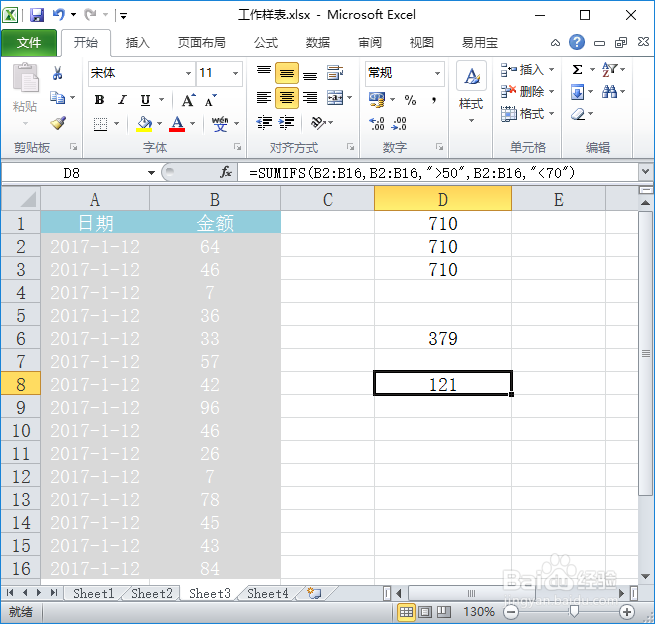
Task: Click the Paste clipboard icon
Action: (x=25, y=78)
